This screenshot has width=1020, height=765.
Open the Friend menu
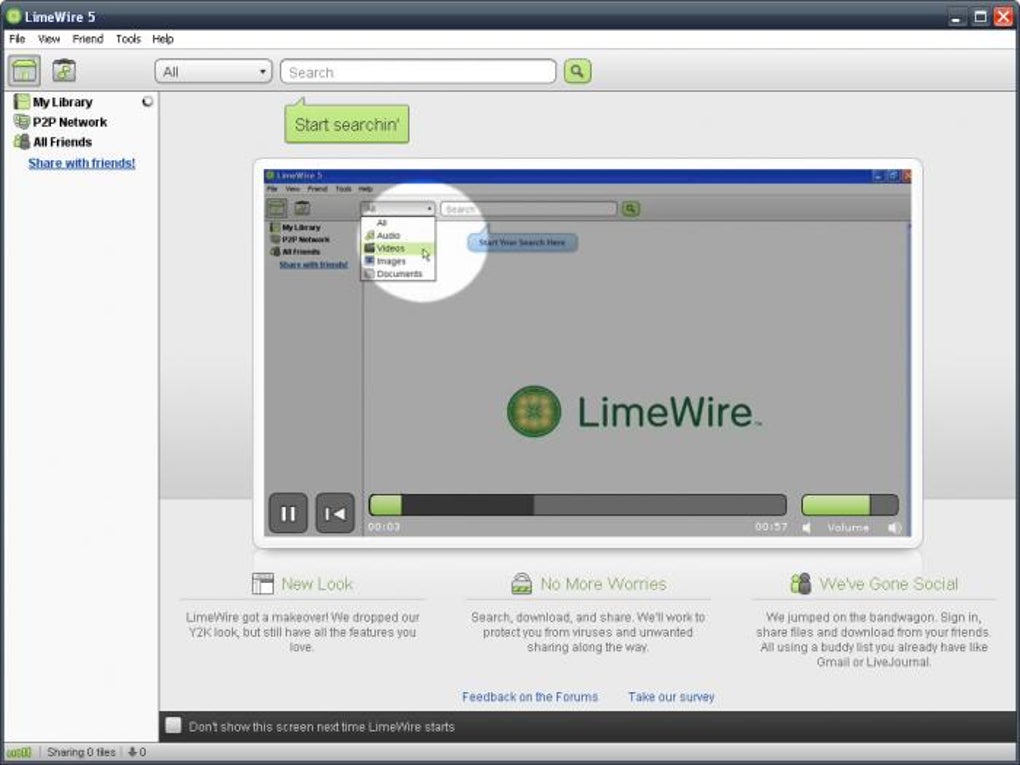point(88,39)
